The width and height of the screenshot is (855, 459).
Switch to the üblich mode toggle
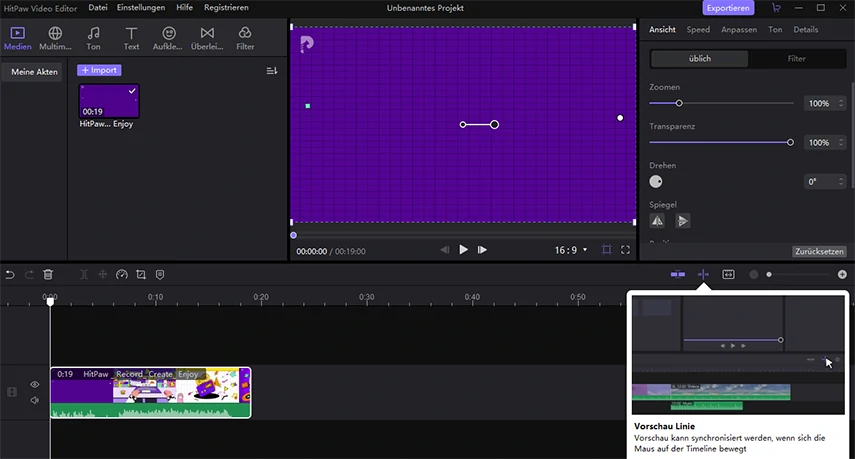(x=700, y=58)
